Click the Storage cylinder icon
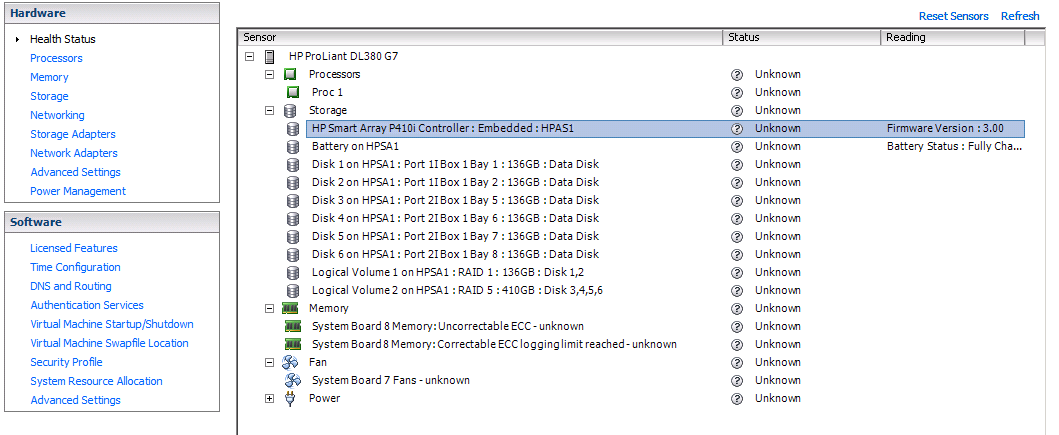 click(290, 110)
